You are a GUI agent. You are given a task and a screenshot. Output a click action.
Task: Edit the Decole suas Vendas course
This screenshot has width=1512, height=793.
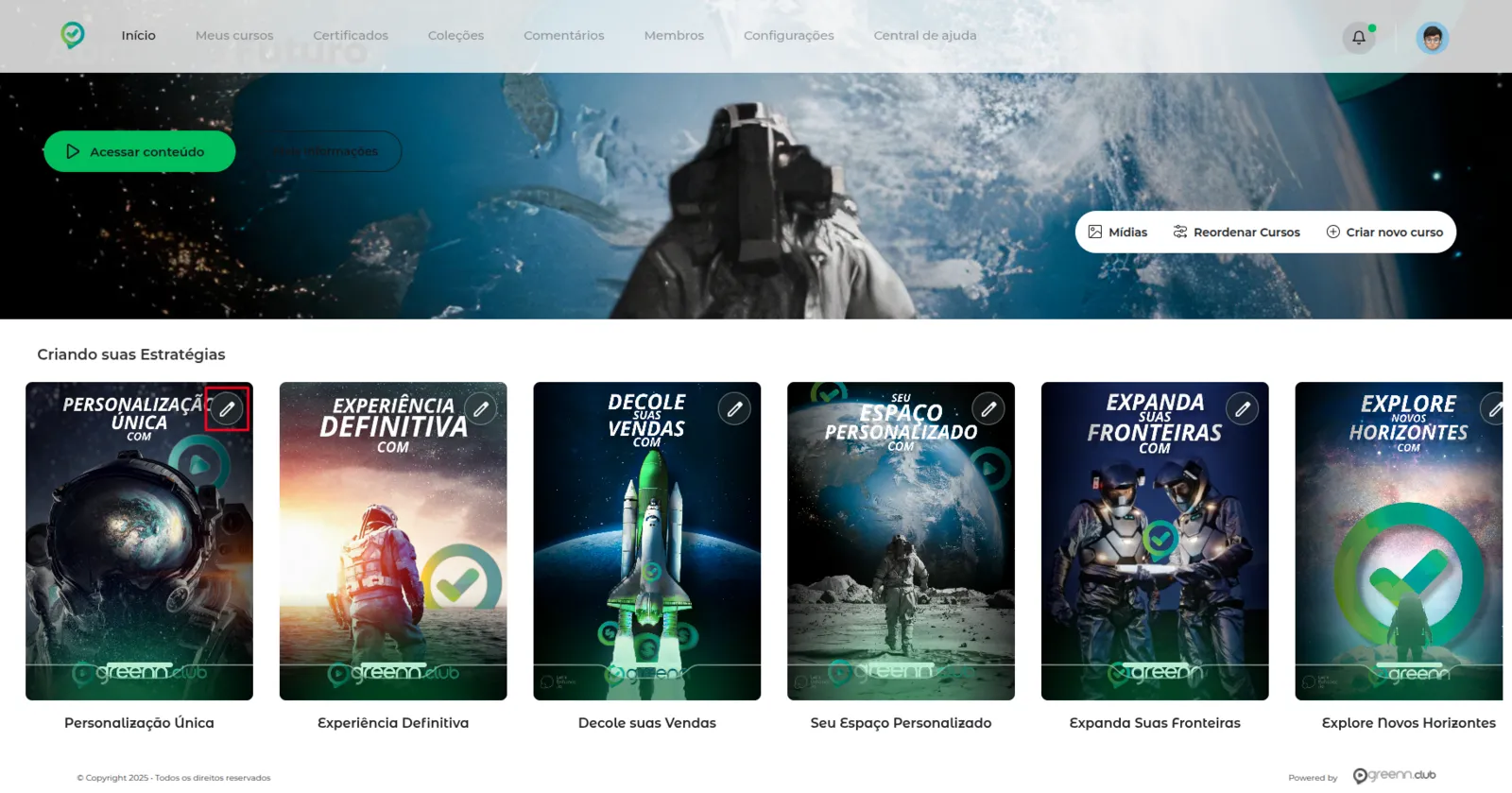[734, 409]
